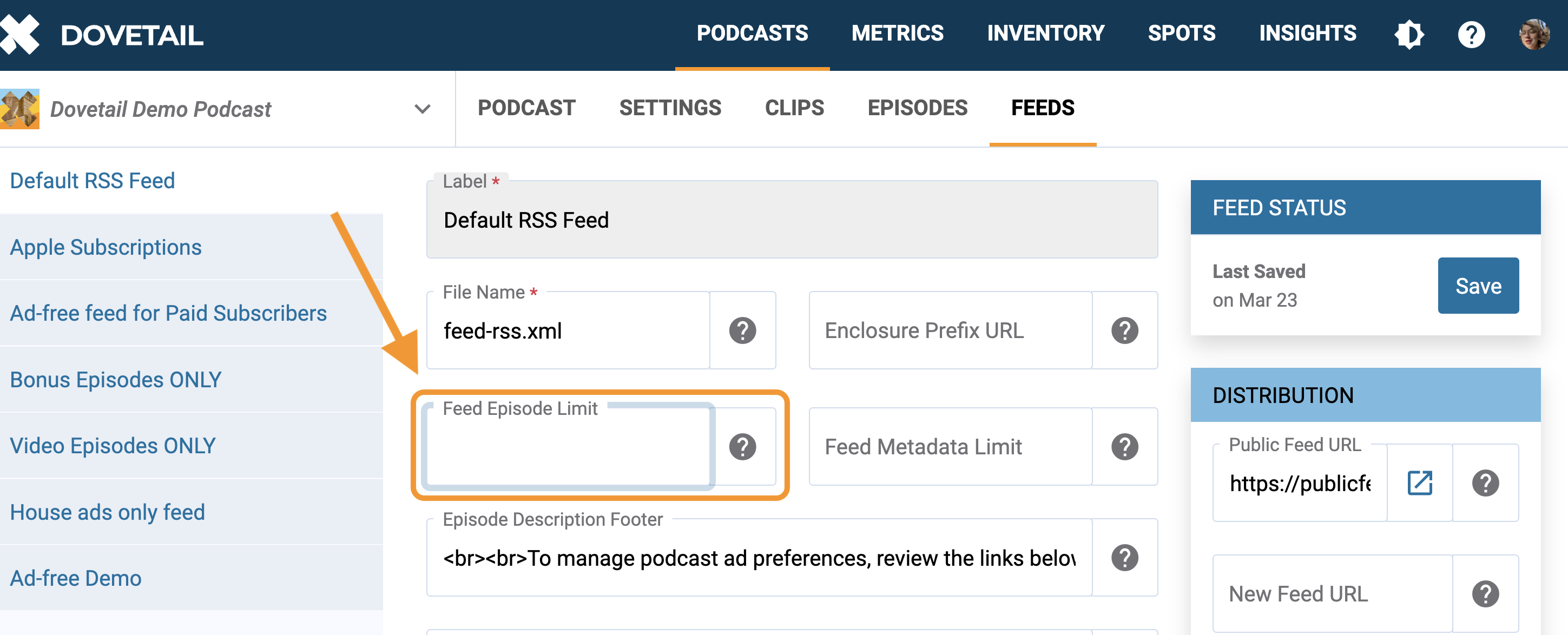Open the help icon in top navigation
Viewport: 1568px width, 635px height.
(x=1471, y=35)
